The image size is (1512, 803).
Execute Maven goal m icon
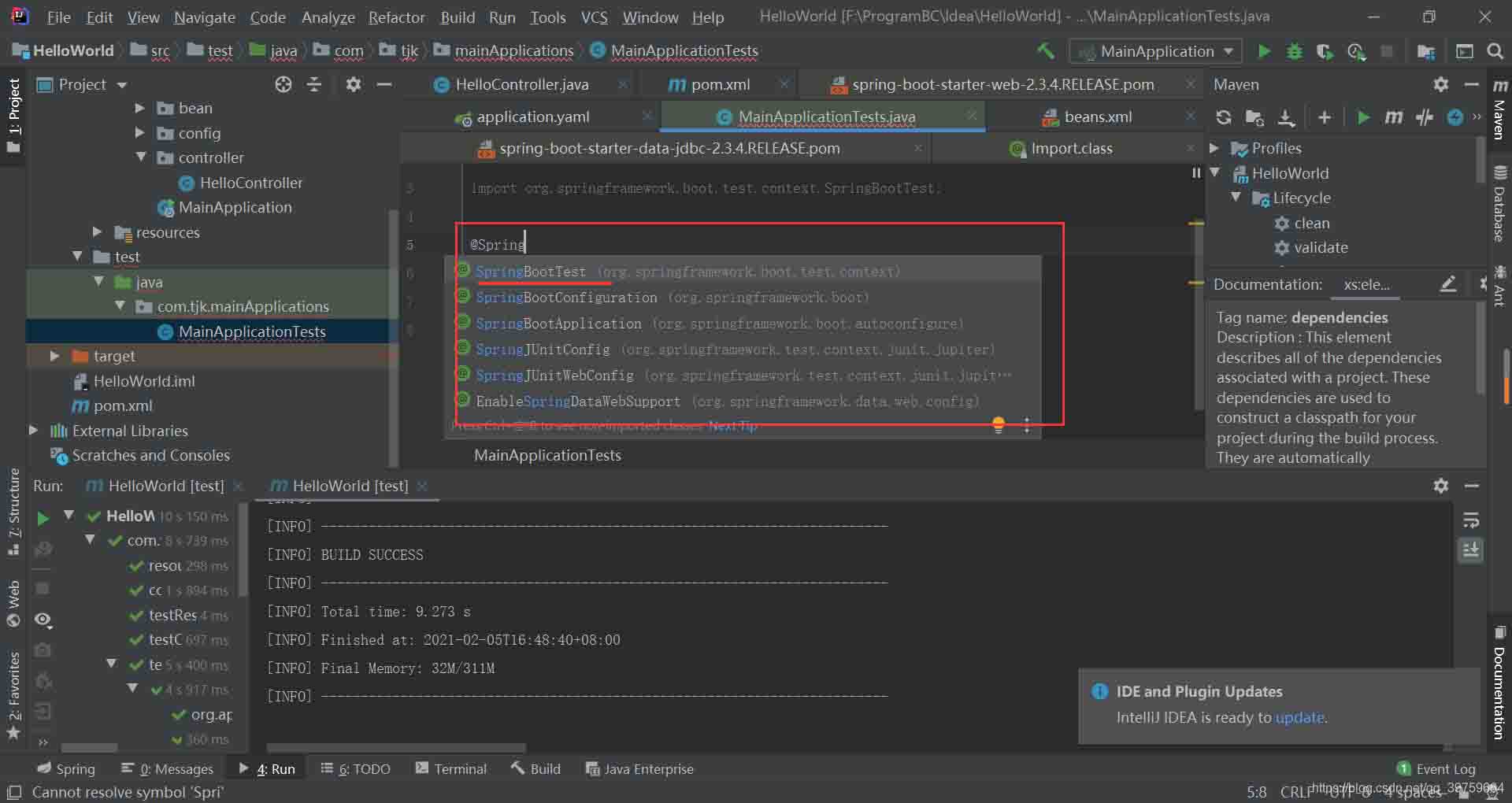(x=1393, y=117)
